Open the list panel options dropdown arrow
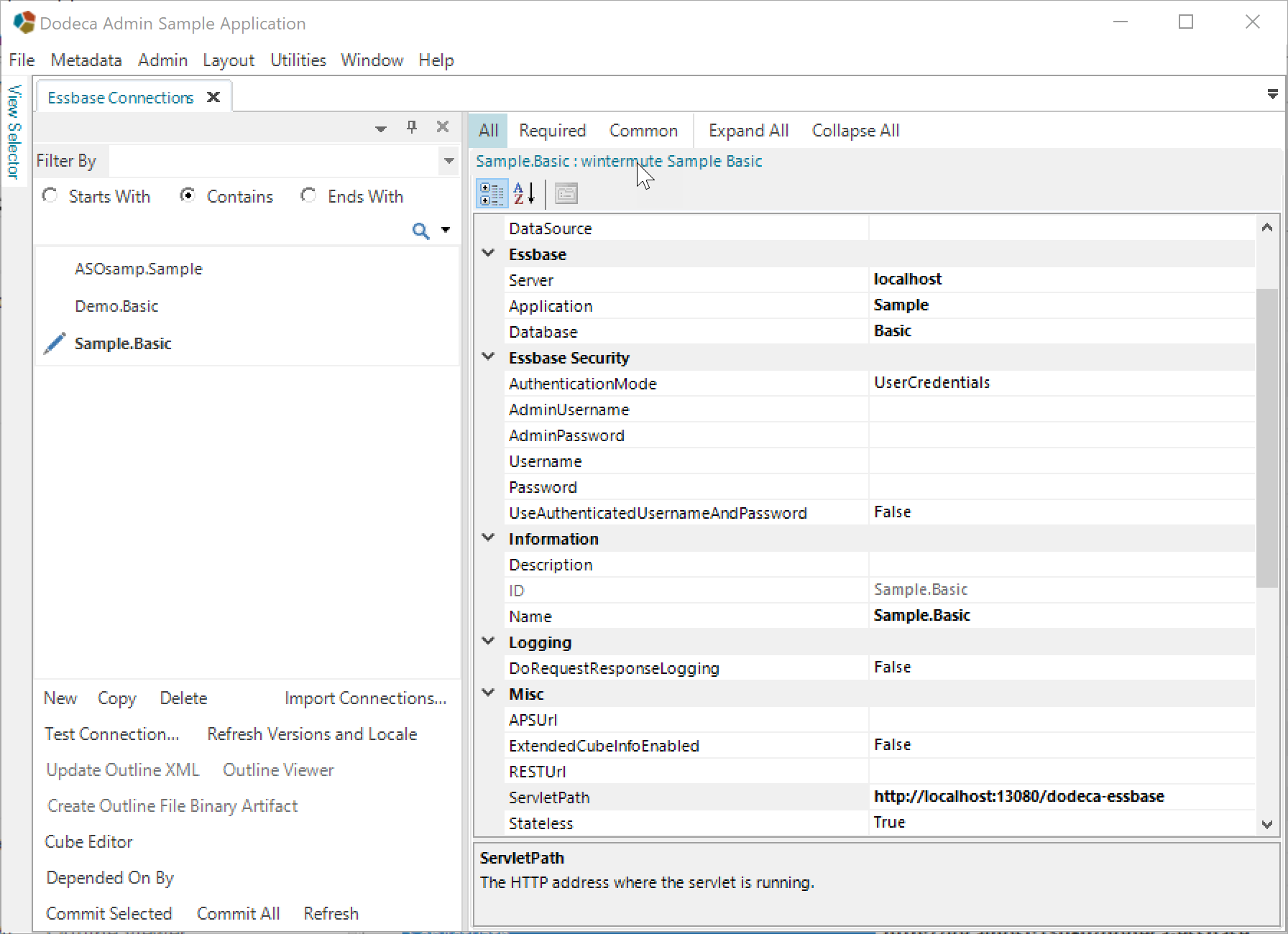This screenshot has height=934, width=1288. coord(381,129)
